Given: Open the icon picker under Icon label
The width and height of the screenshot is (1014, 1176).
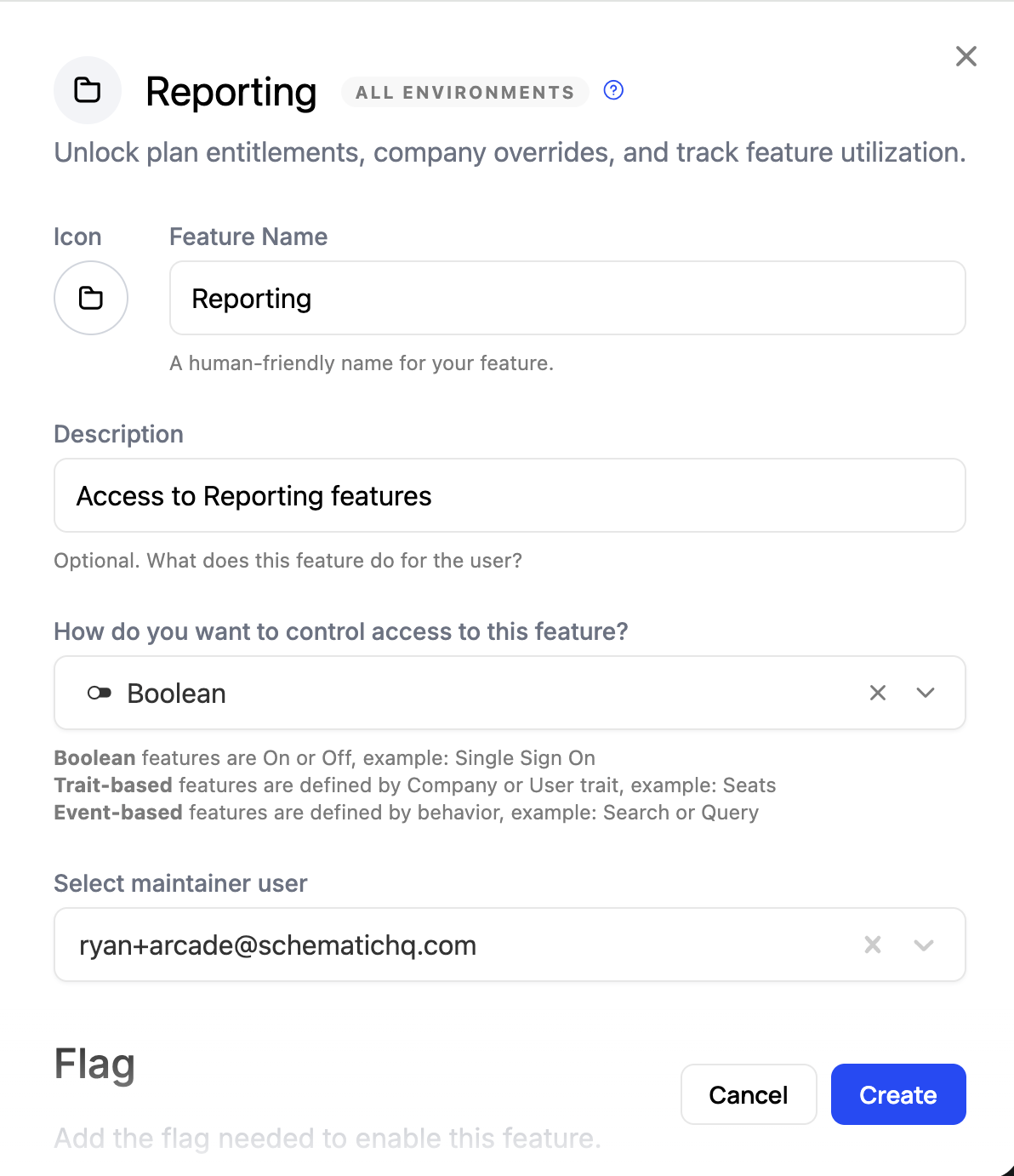Looking at the screenshot, I should [x=91, y=298].
